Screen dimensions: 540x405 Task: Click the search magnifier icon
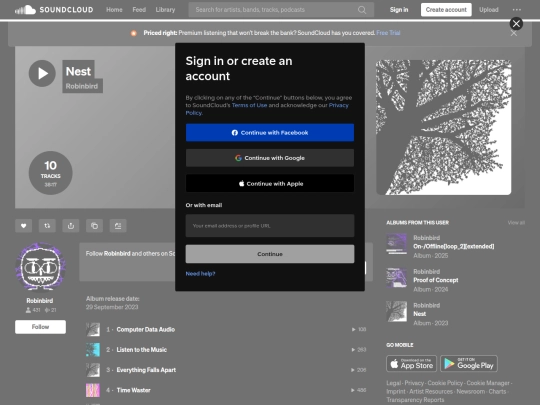(362, 10)
